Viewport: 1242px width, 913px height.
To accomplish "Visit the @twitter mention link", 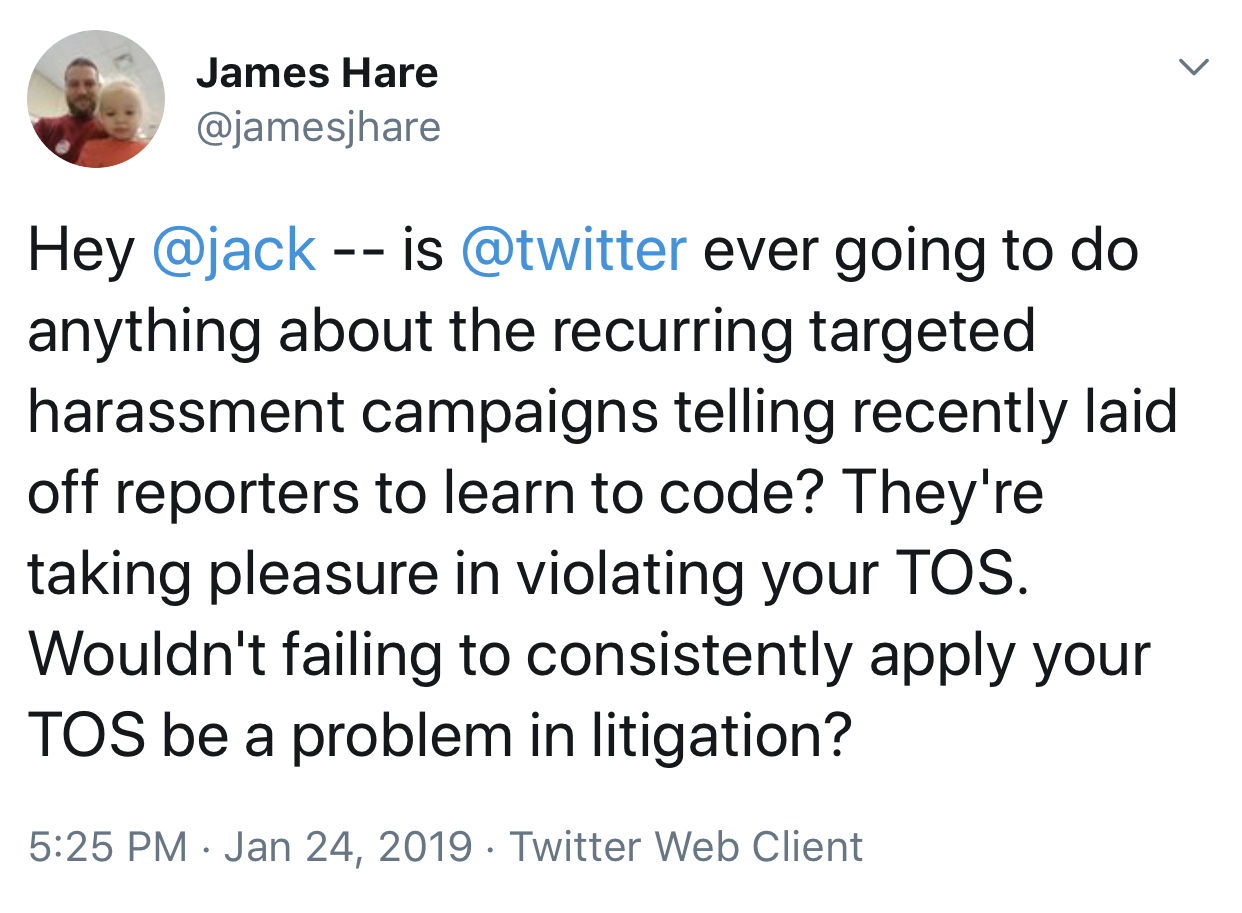I will (574, 250).
